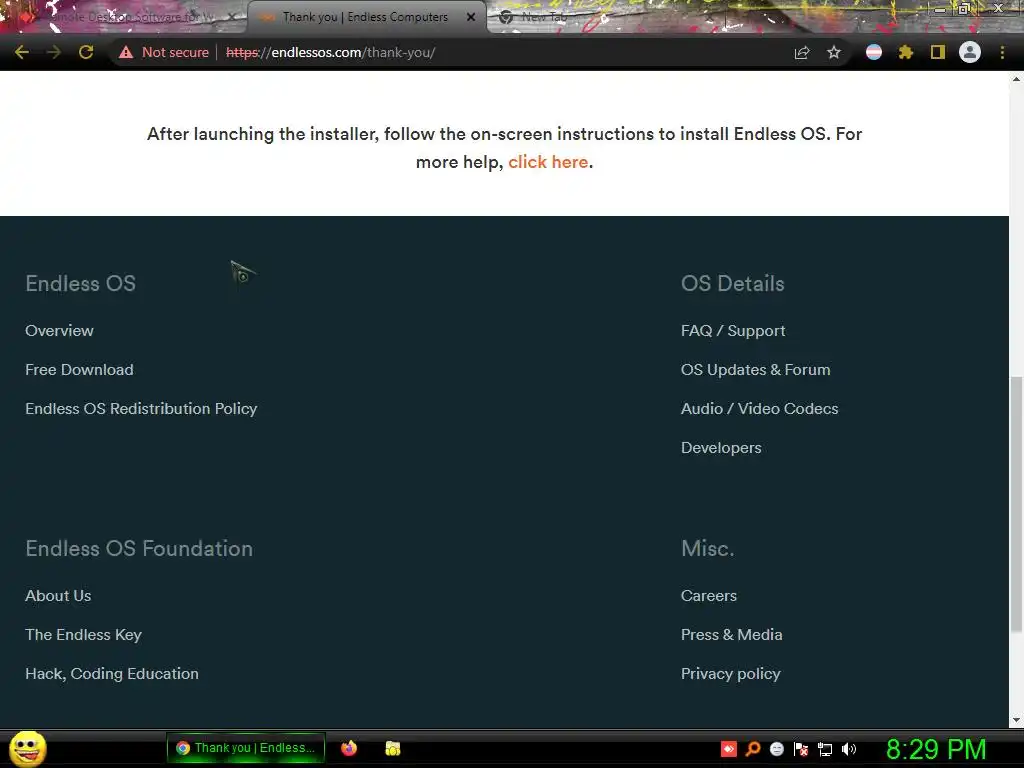Select the Thank you | Endless Computers tab

click(365, 17)
